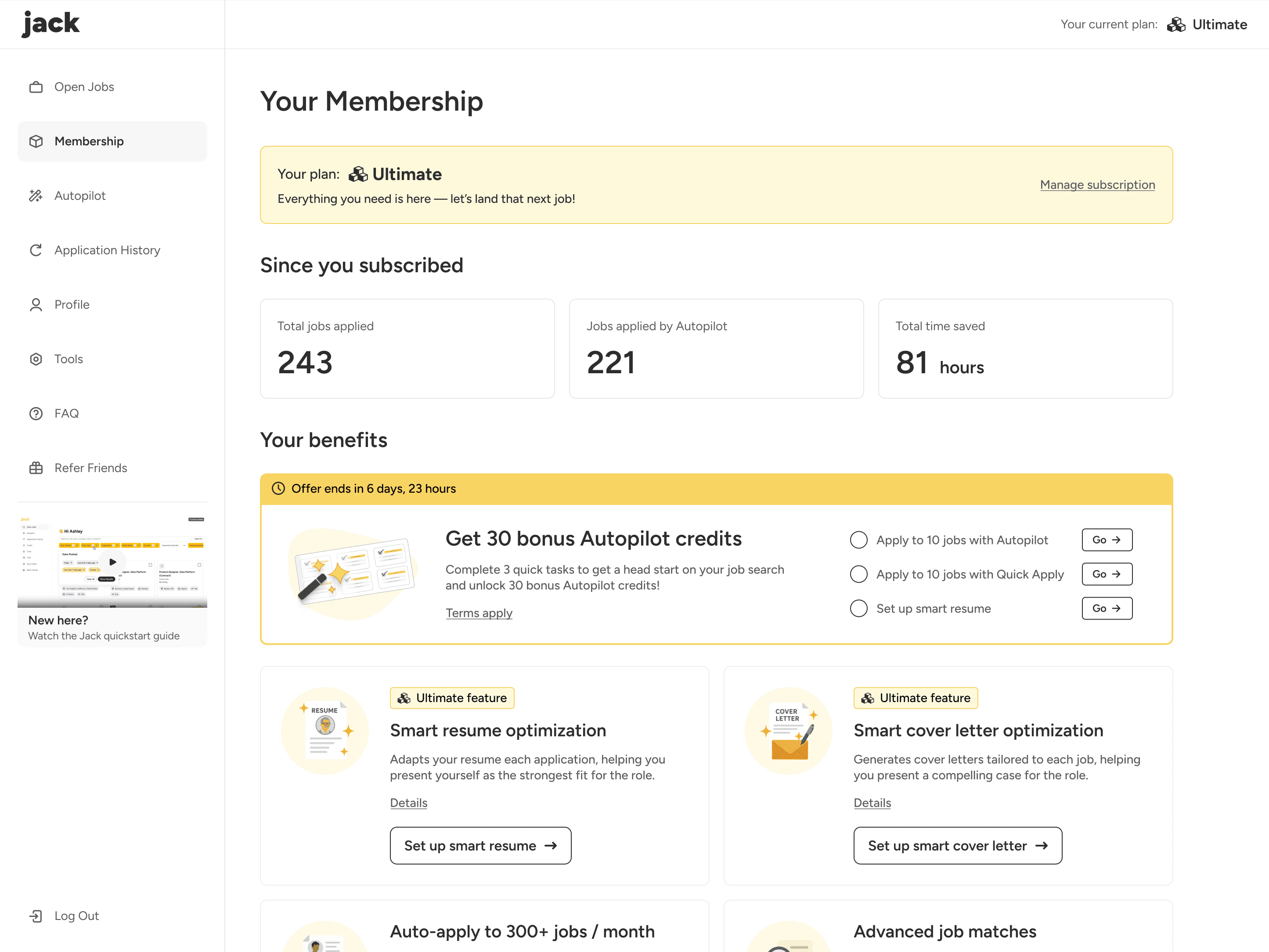Click the Log Out door icon
1269x952 pixels.
(x=36, y=916)
